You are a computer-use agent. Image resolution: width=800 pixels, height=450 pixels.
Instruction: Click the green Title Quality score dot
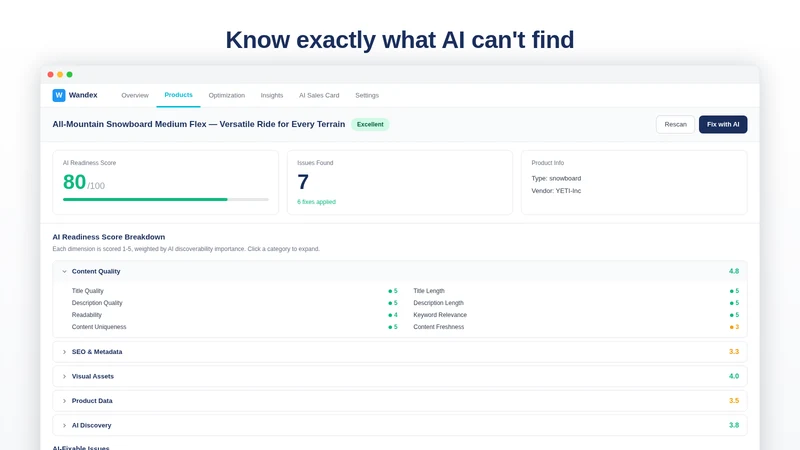click(x=390, y=291)
